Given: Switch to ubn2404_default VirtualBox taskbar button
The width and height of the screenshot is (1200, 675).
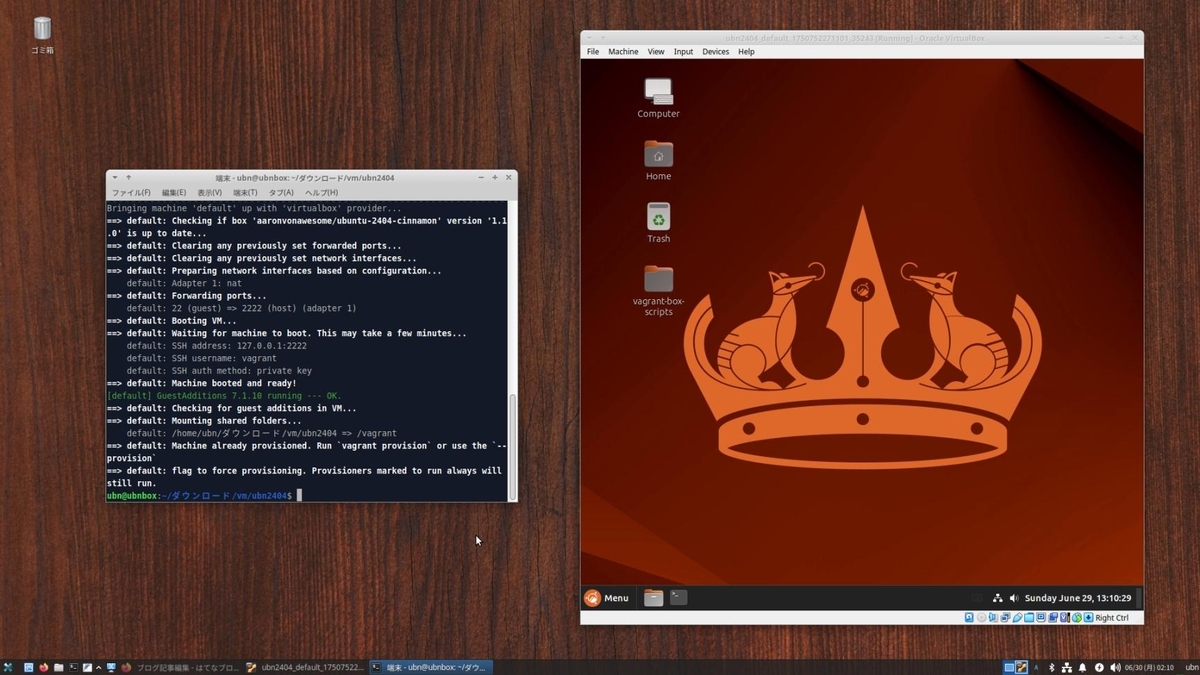Looking at the screenshot, I should 306,667.
